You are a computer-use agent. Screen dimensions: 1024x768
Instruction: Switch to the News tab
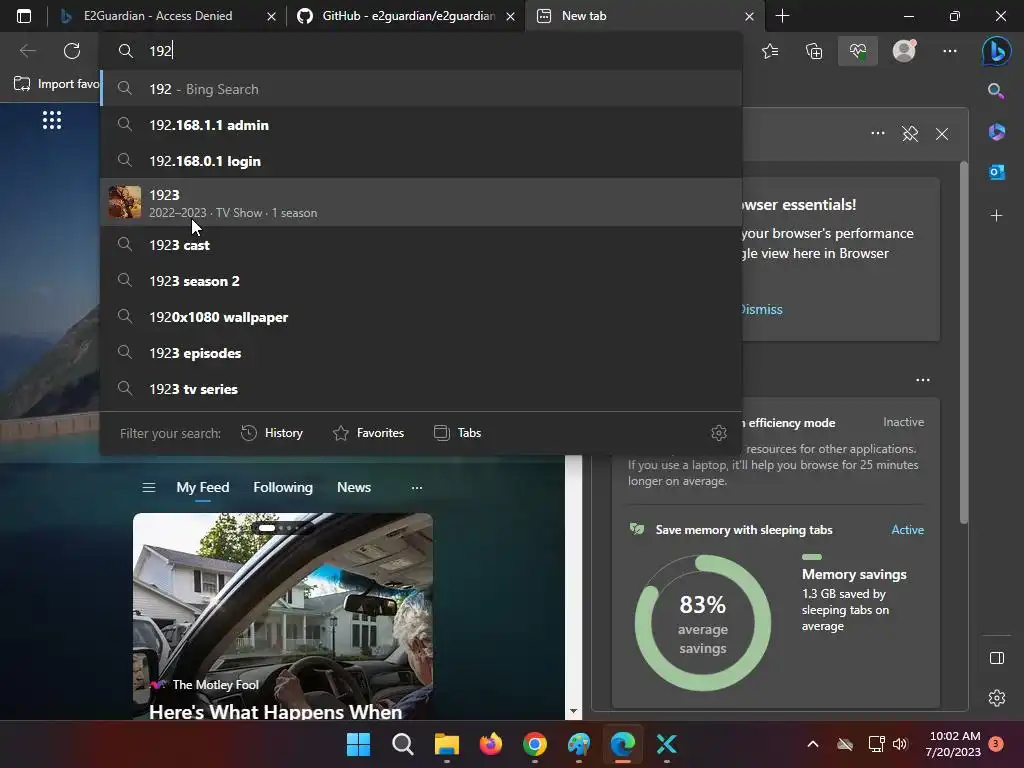(x=354, y=487)
